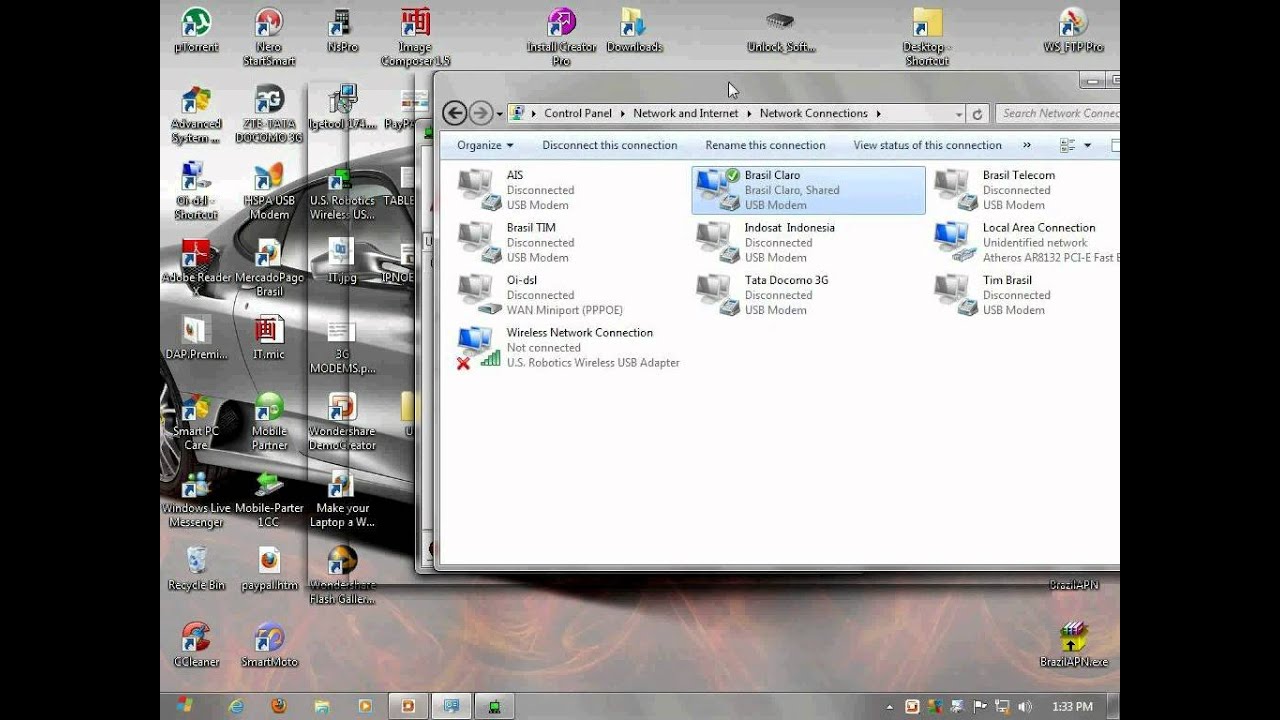Open HSPA USB Modem desktop shortcut
Image resolution: width=1280 pixels, height=720 pixels.
click(x=269, y=192)
